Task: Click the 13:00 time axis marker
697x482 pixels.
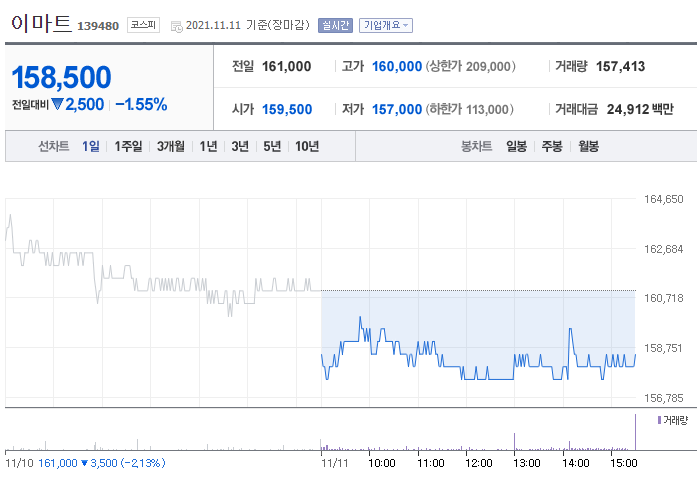Action: 527,463
